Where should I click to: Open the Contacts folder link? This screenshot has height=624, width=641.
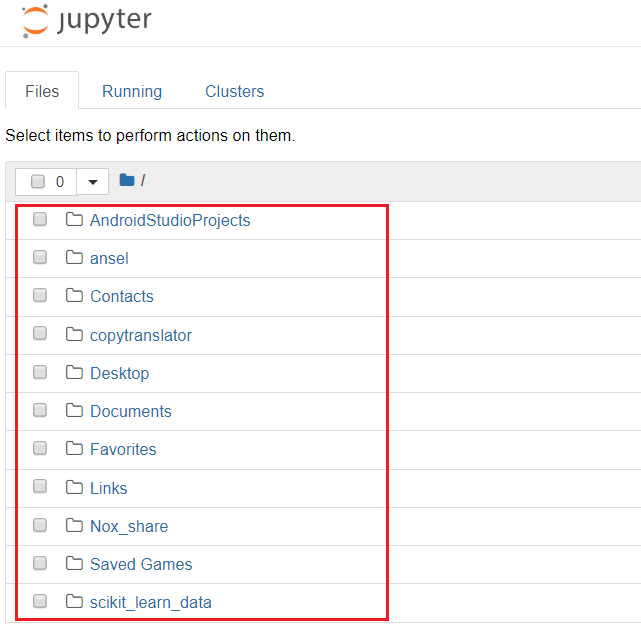point(122,296)
